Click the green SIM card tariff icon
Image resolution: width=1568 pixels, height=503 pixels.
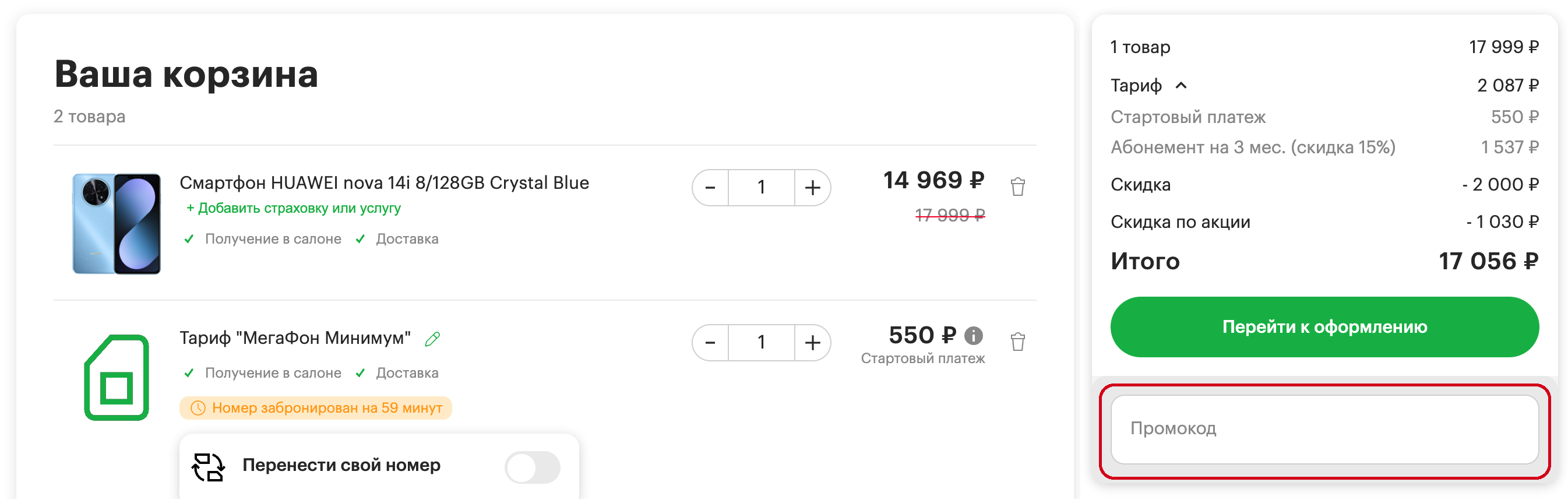117,378
